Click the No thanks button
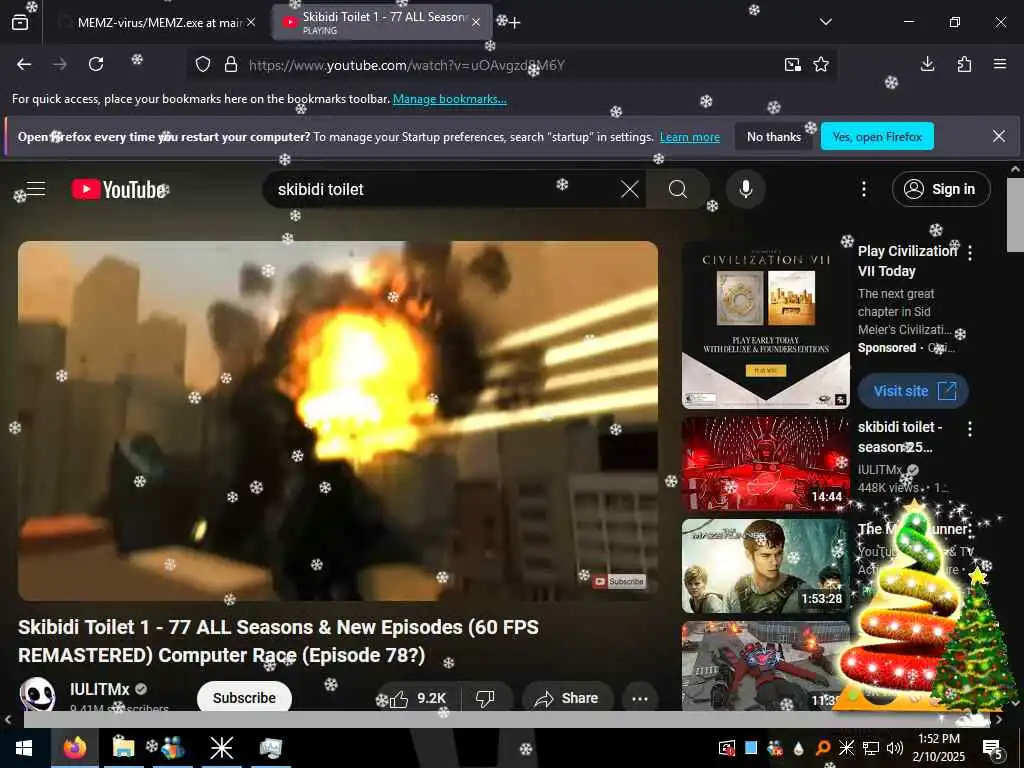Viewport: 1024px width, 768px height. pos(774,136)
